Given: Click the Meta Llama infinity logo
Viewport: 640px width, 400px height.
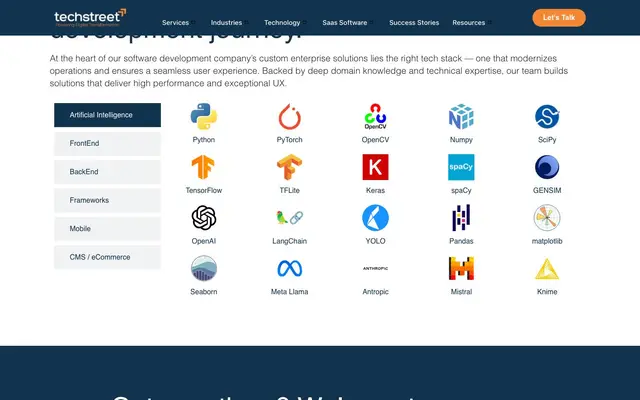Looking at the screenshot, I should [289, 268].
